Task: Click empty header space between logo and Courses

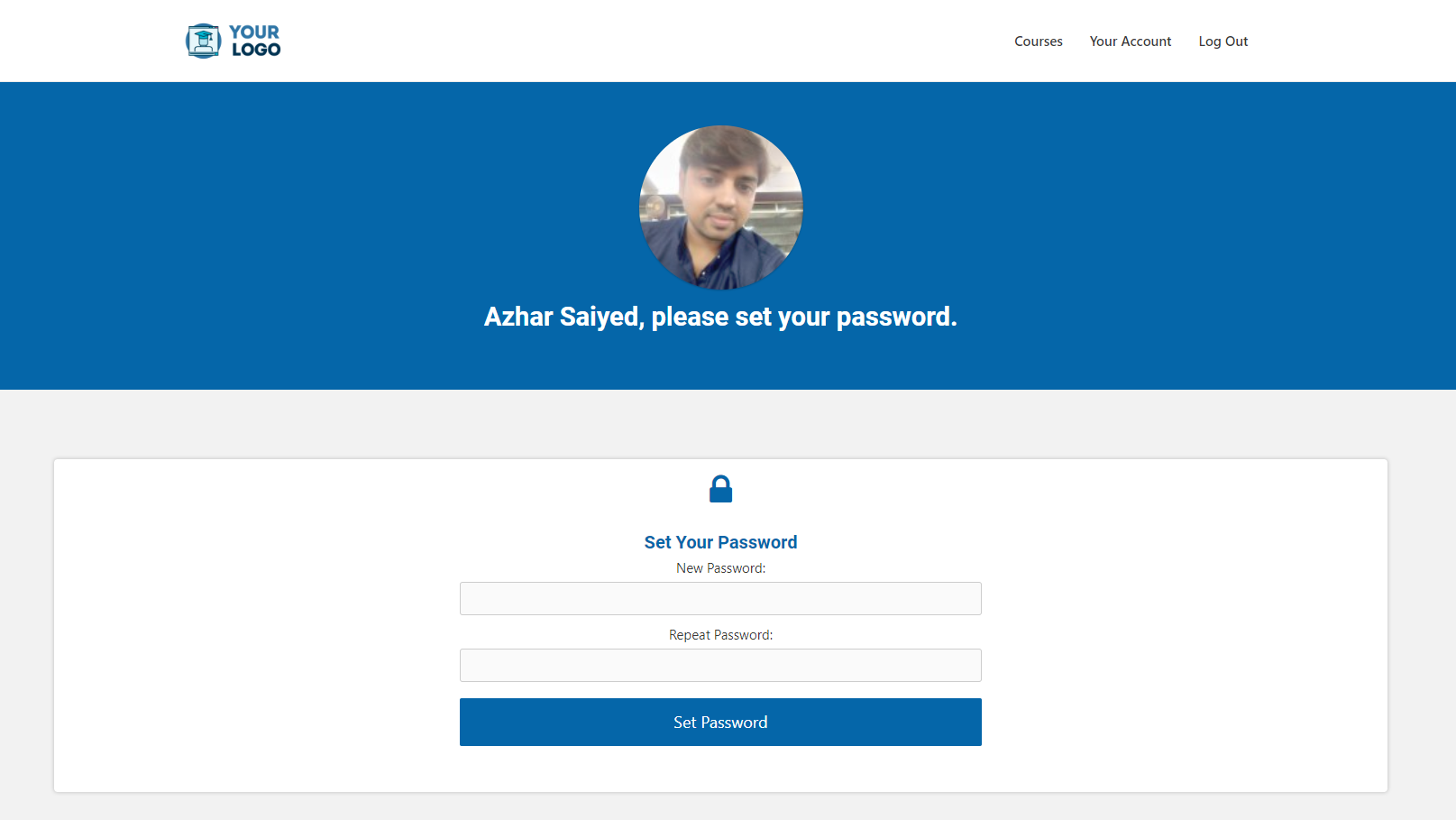Action: (631, 41)
